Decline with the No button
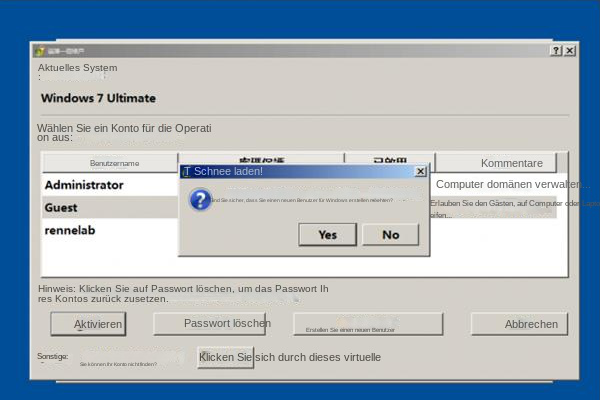Screen dimensions: 600x400 (x=390, y=235)
